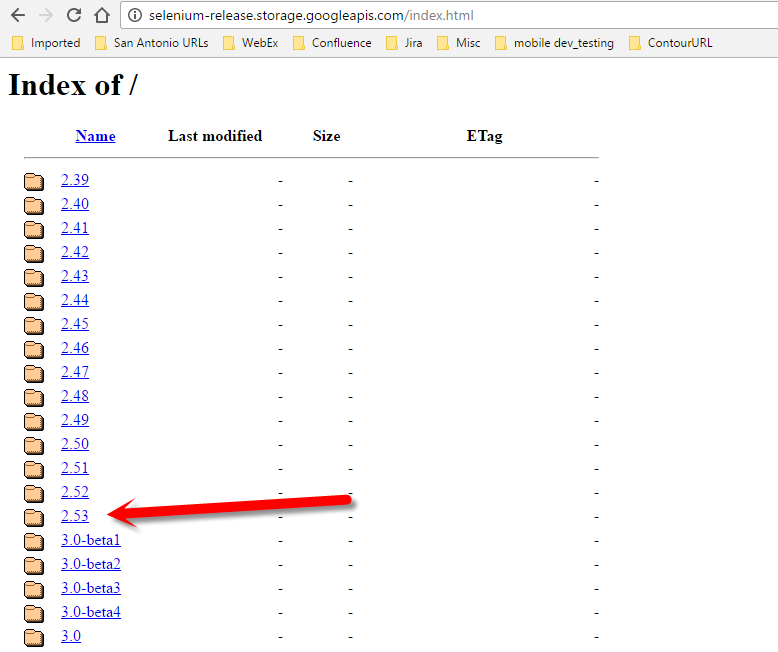Open the 3.0-beta3 directory link
The height and width of the screenshot is (652, 778).
coord(91,588)
